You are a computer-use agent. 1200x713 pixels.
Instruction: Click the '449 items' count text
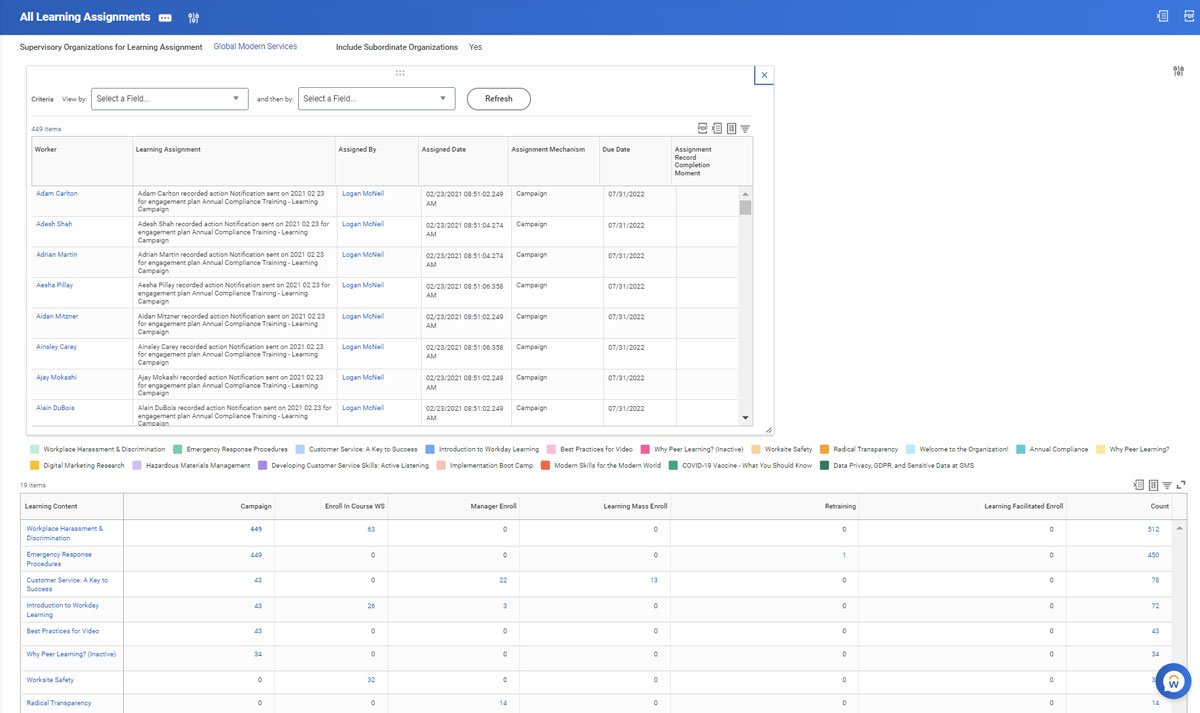coord(46,129)
